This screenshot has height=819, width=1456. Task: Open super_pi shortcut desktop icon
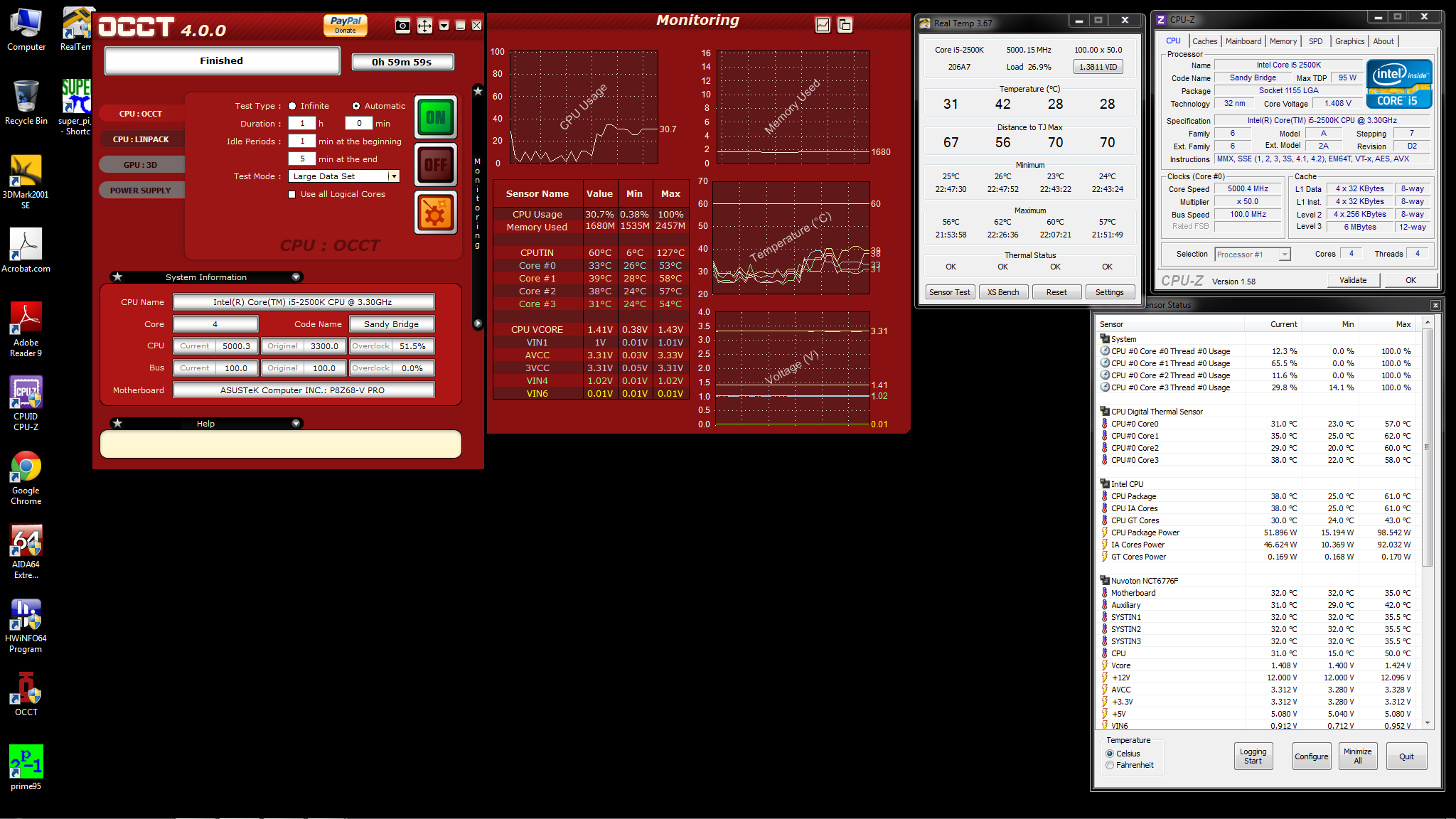76,107
